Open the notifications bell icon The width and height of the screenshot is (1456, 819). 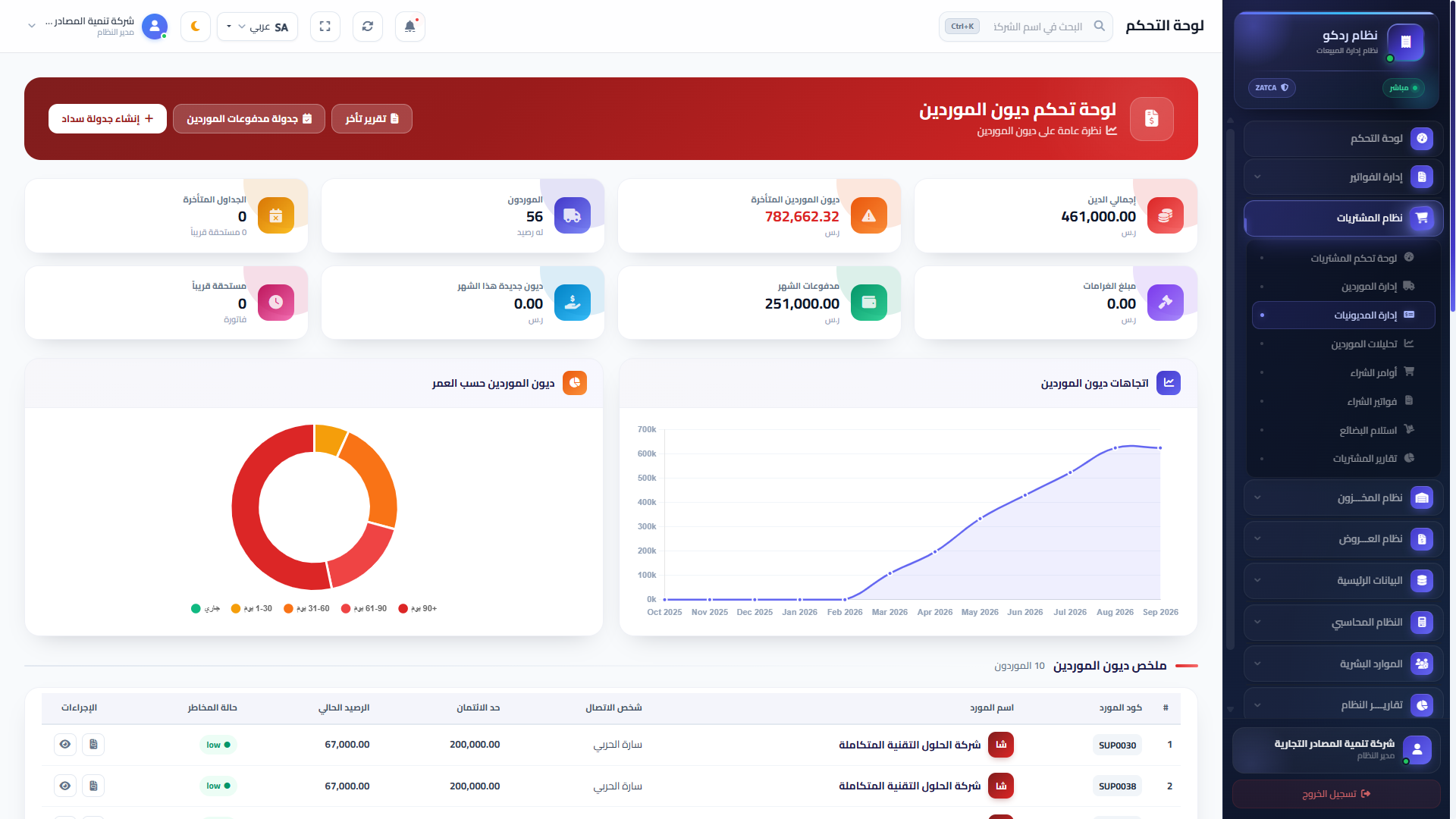tap(410, 27)
